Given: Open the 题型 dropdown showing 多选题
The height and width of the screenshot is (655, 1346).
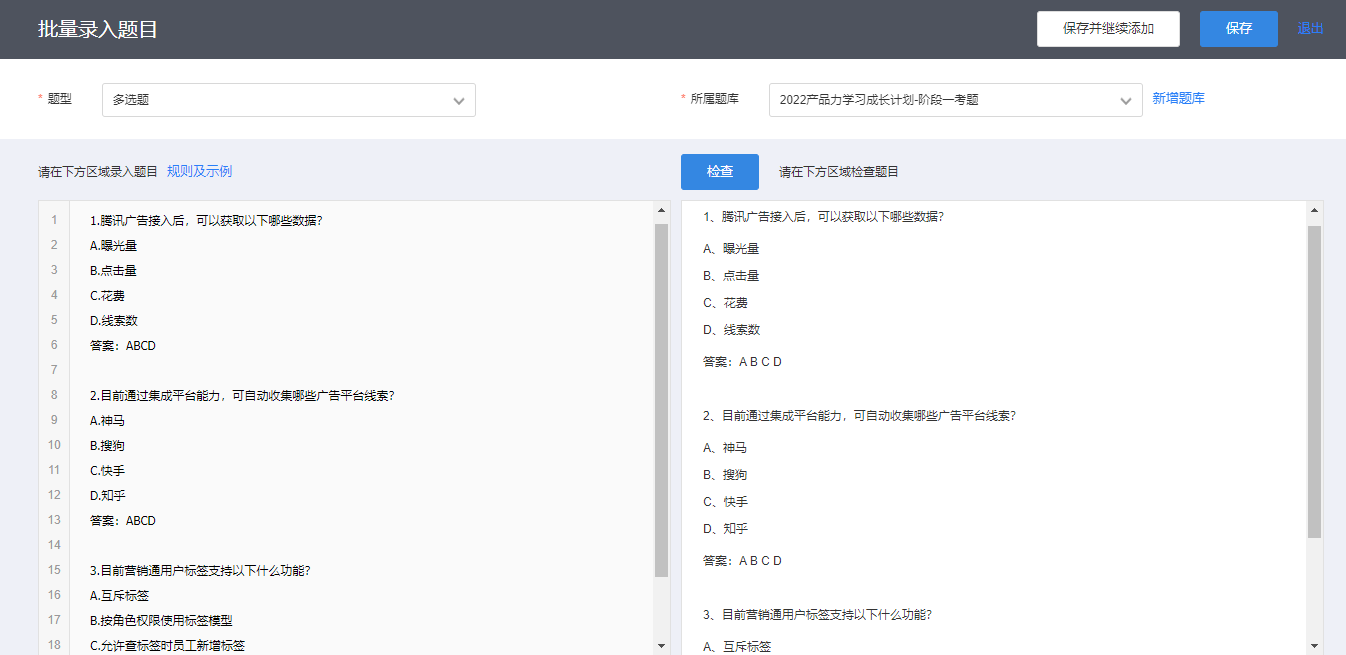Looking at the screenshot, I should (x=289, y=100).
